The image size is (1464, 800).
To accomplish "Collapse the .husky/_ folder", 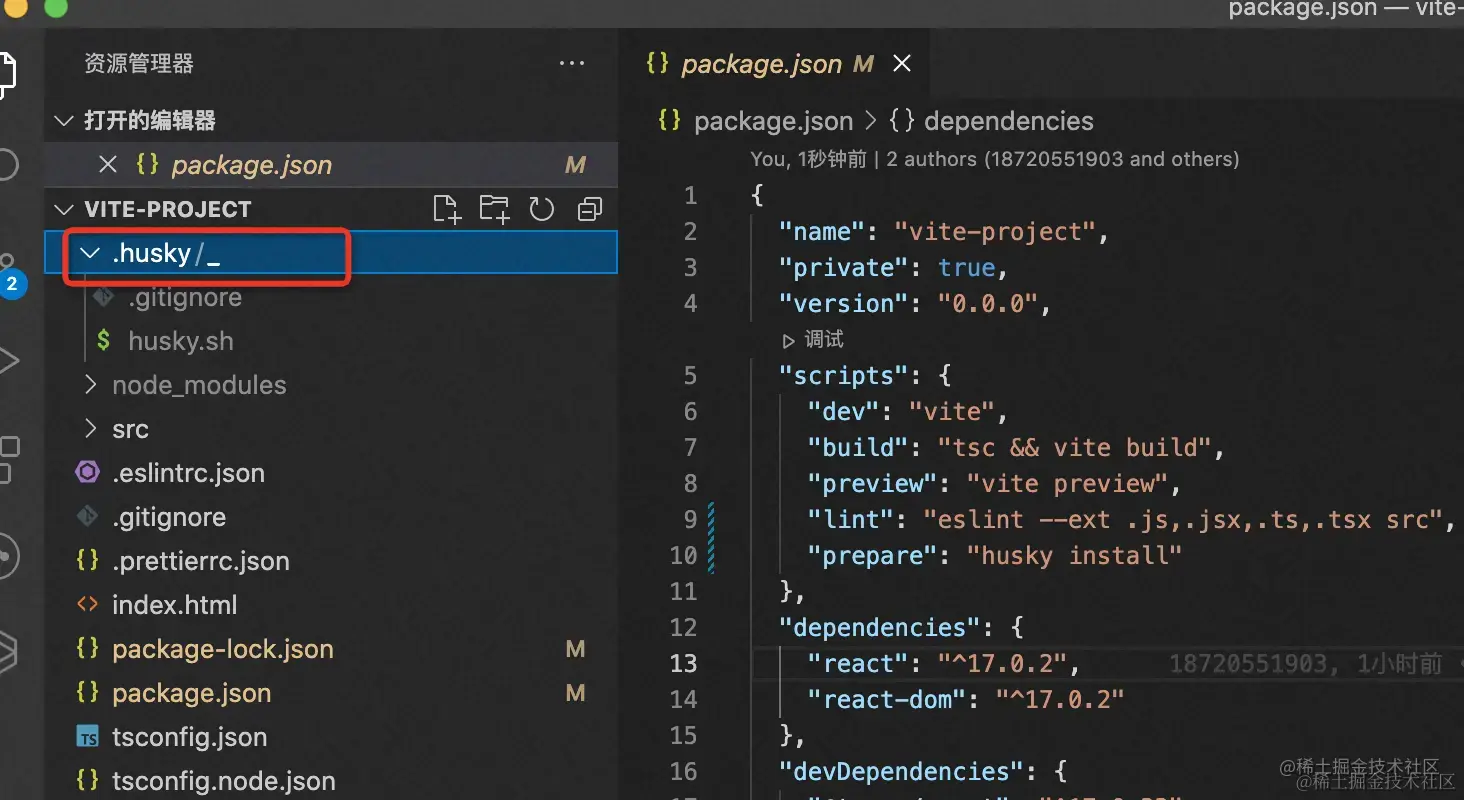I will pos(90,253).
